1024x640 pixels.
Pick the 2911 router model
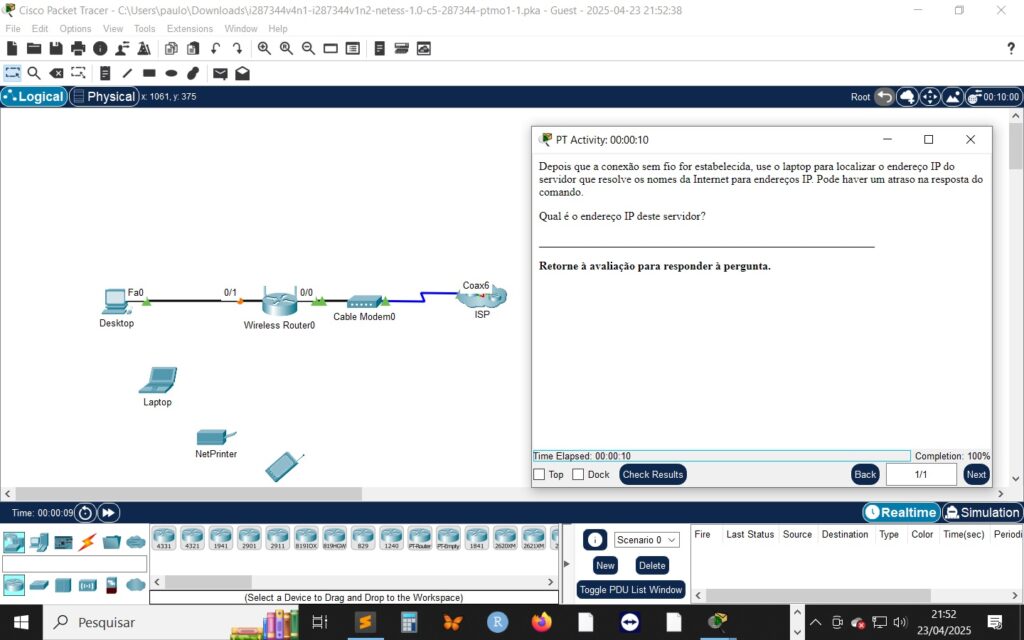[278, 538]
